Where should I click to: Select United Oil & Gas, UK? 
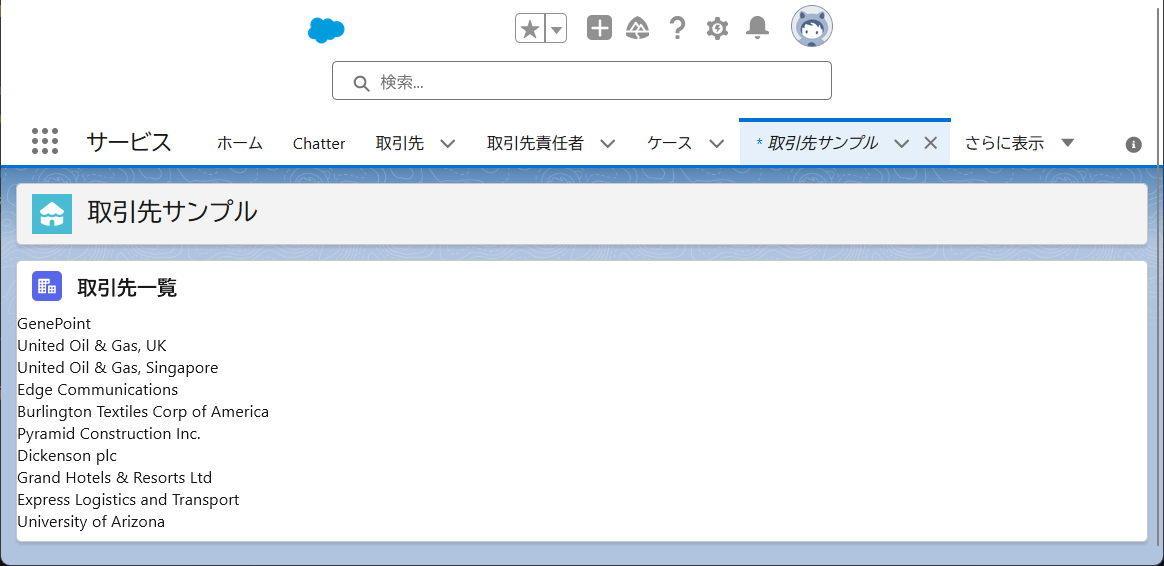[92, 345]
